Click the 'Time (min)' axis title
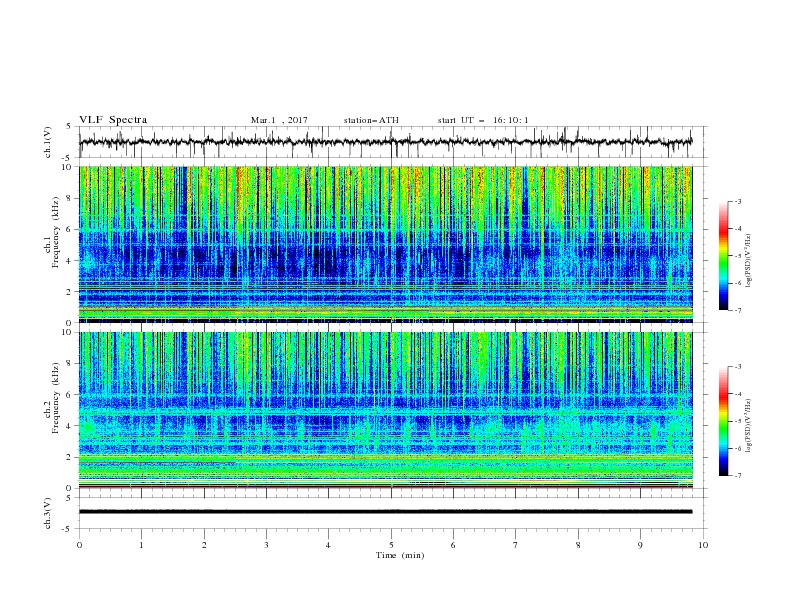The width and height of the screenshot is (792, 612). (x=400, y=555)
